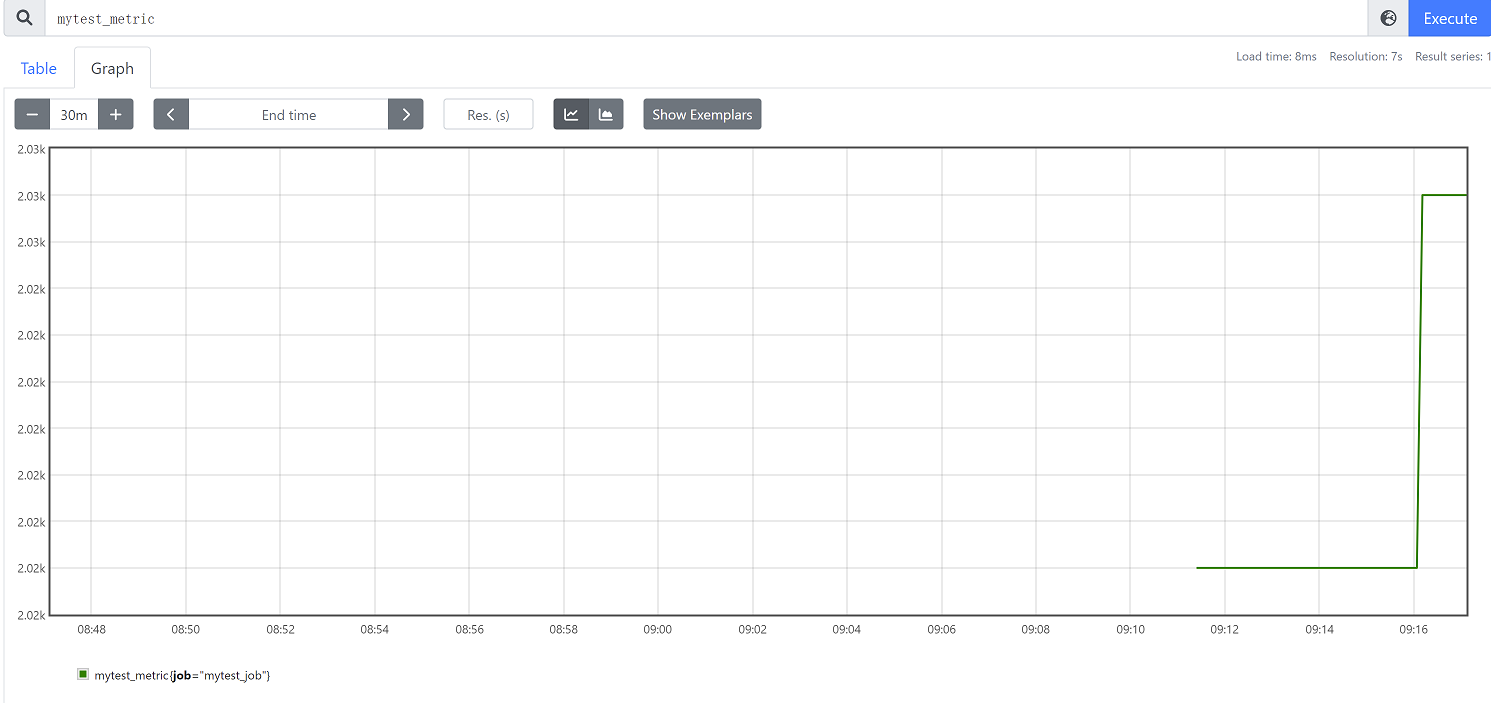The width and height of the screenshot is (1491, 703).
Task: Open the End time picker field
Action: pos(288,114)
